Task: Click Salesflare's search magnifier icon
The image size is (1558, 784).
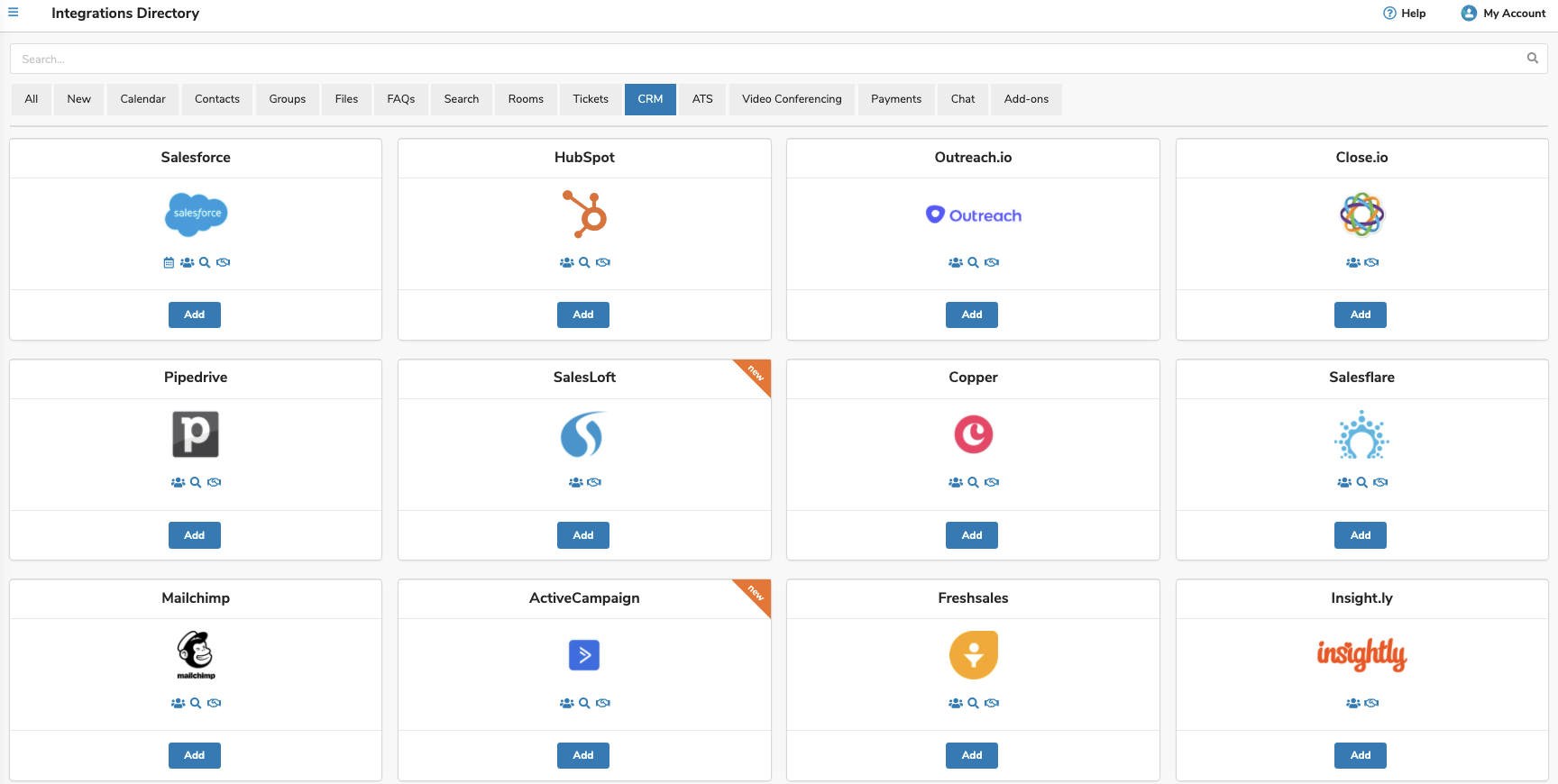Action: pos(1362,482)
